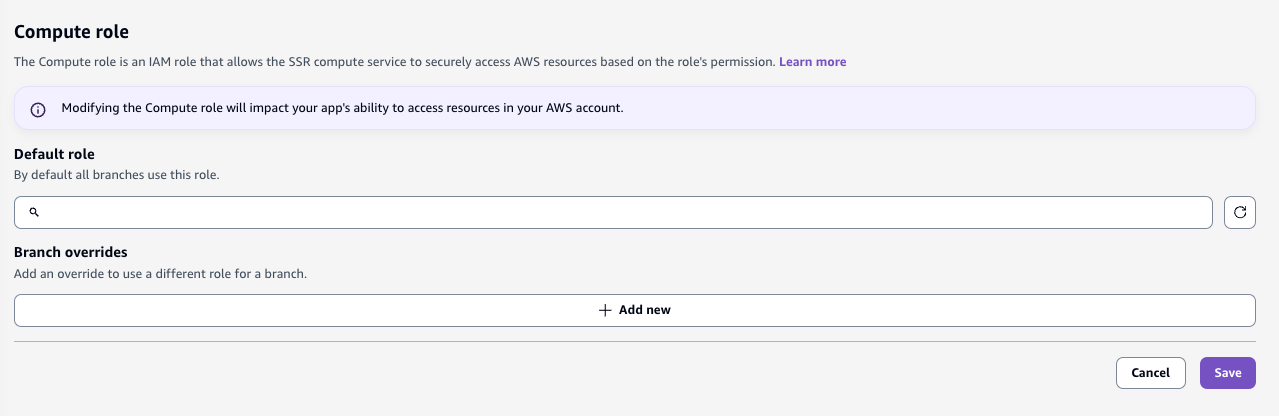Click the Branch overrides label
This screenshot has height=416, width=1279.
(x=71, y=252)
